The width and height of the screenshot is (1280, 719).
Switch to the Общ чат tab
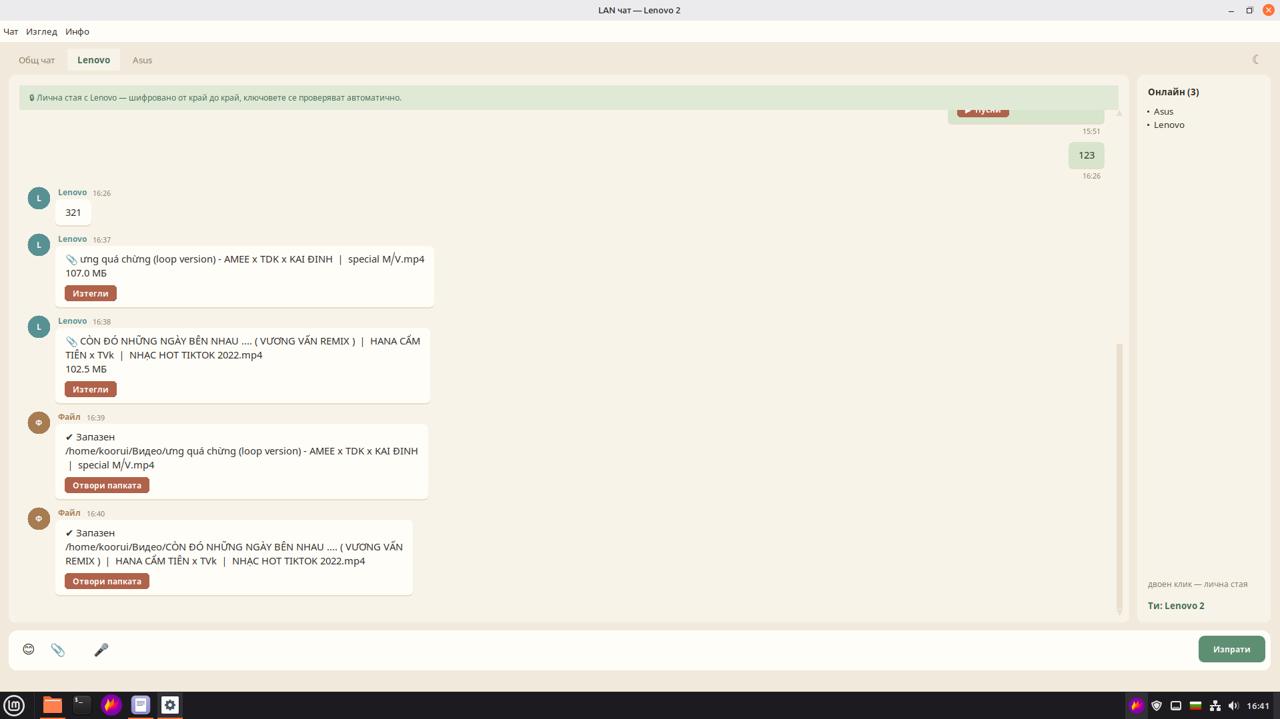(37, 60)
